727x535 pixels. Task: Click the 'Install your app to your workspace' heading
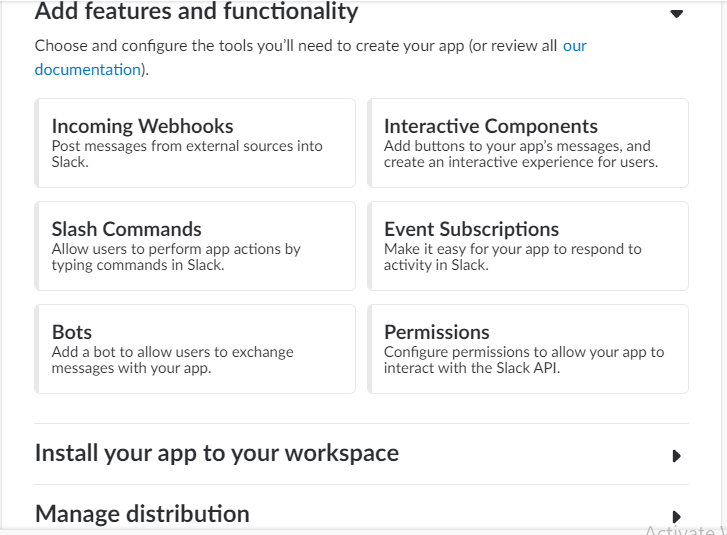217,453
